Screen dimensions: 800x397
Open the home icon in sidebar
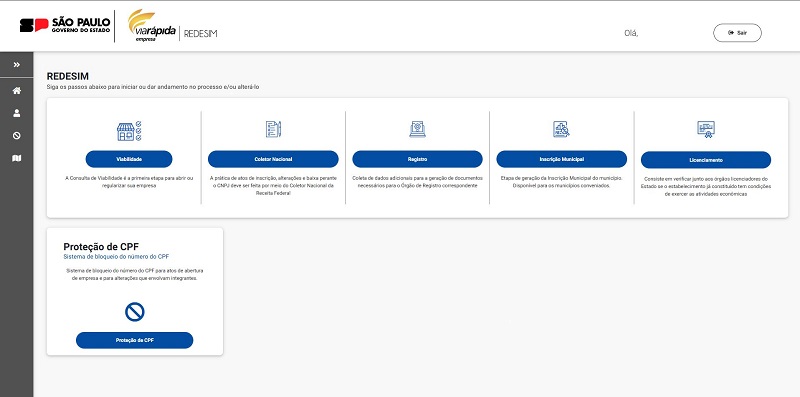click(x=16, y=91)
